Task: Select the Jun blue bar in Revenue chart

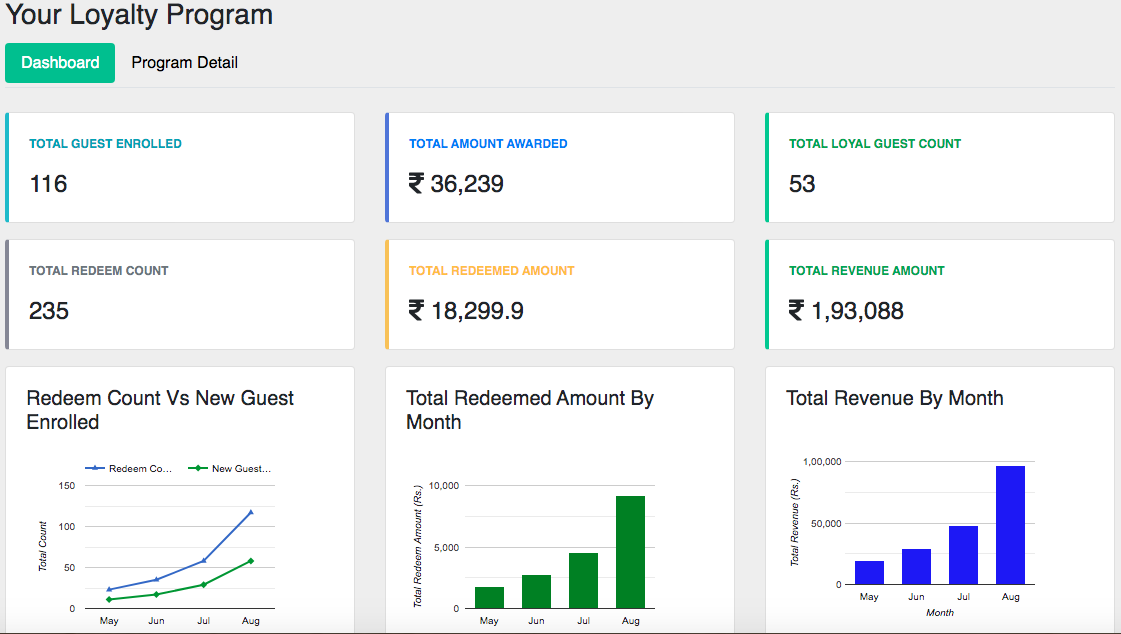Action: point(916,566)
